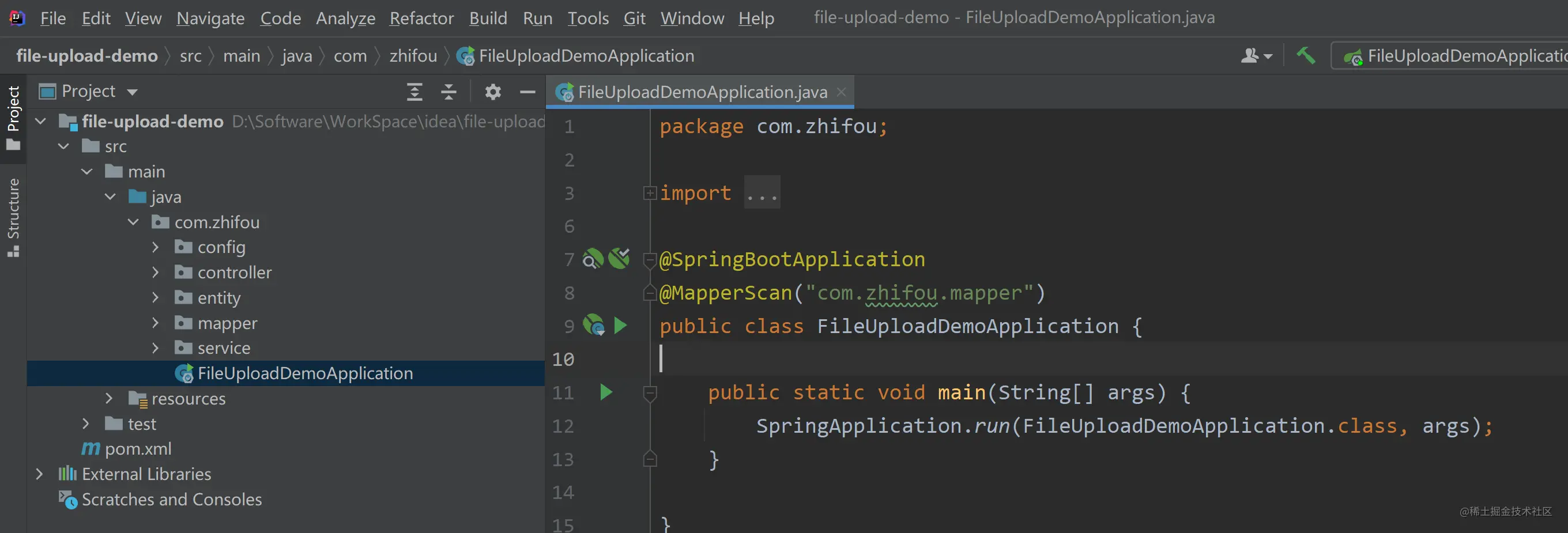Select pom.xml in project tree
This screenshot has height=533, width=1568.
point(285,449)
